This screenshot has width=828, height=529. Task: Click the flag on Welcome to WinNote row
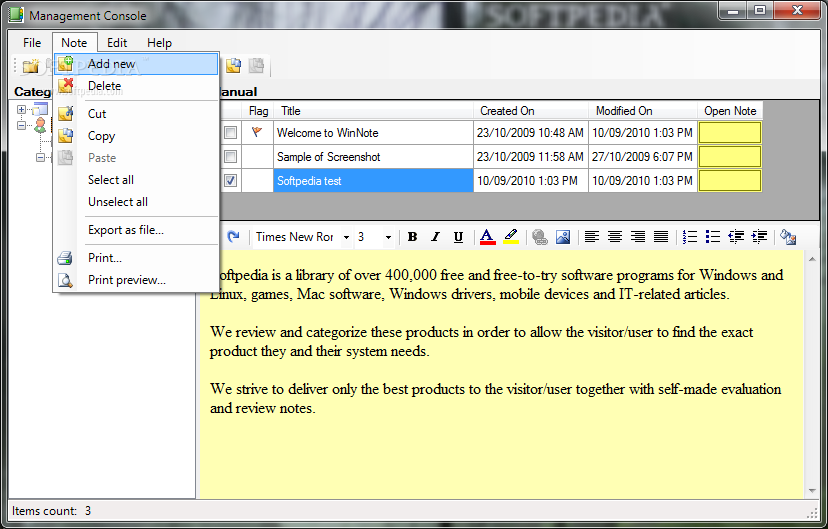point(257,132)
